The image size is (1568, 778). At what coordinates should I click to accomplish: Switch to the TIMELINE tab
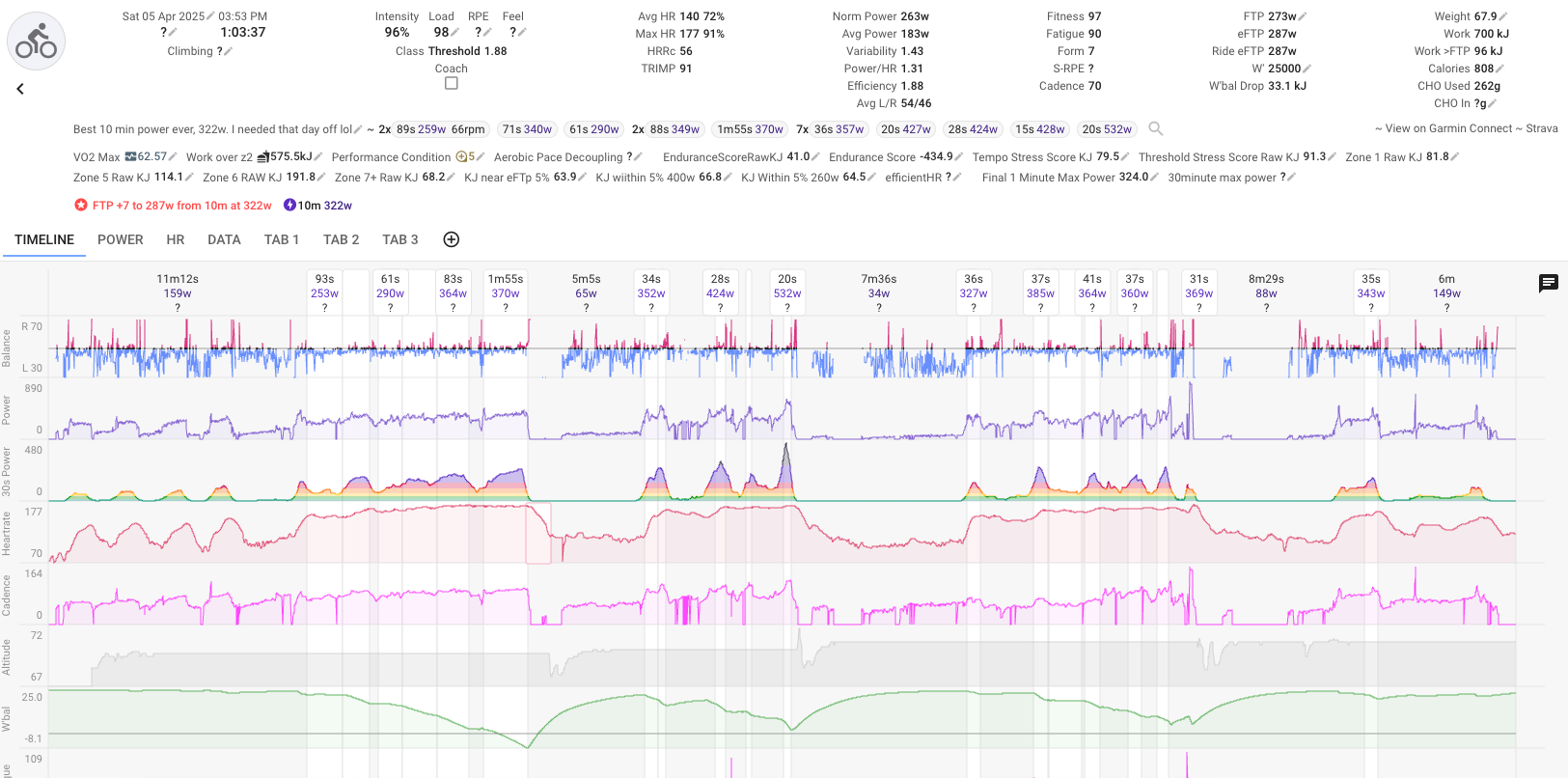44,239
